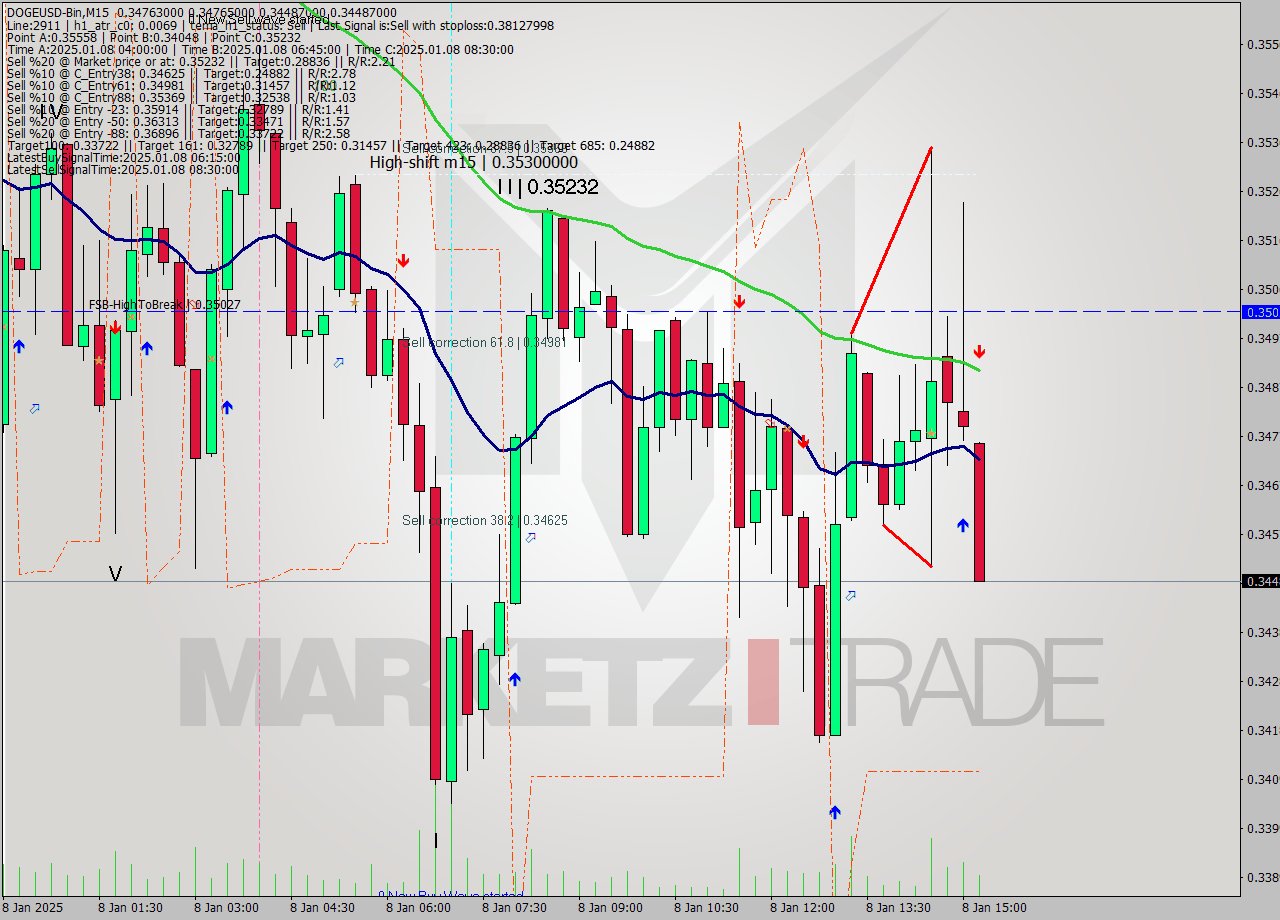Image resolution: width=1280 pixels, height=920 pixels.
Task: Click the blue 0.350 price tag on axis
Action: click(1261, 312)
